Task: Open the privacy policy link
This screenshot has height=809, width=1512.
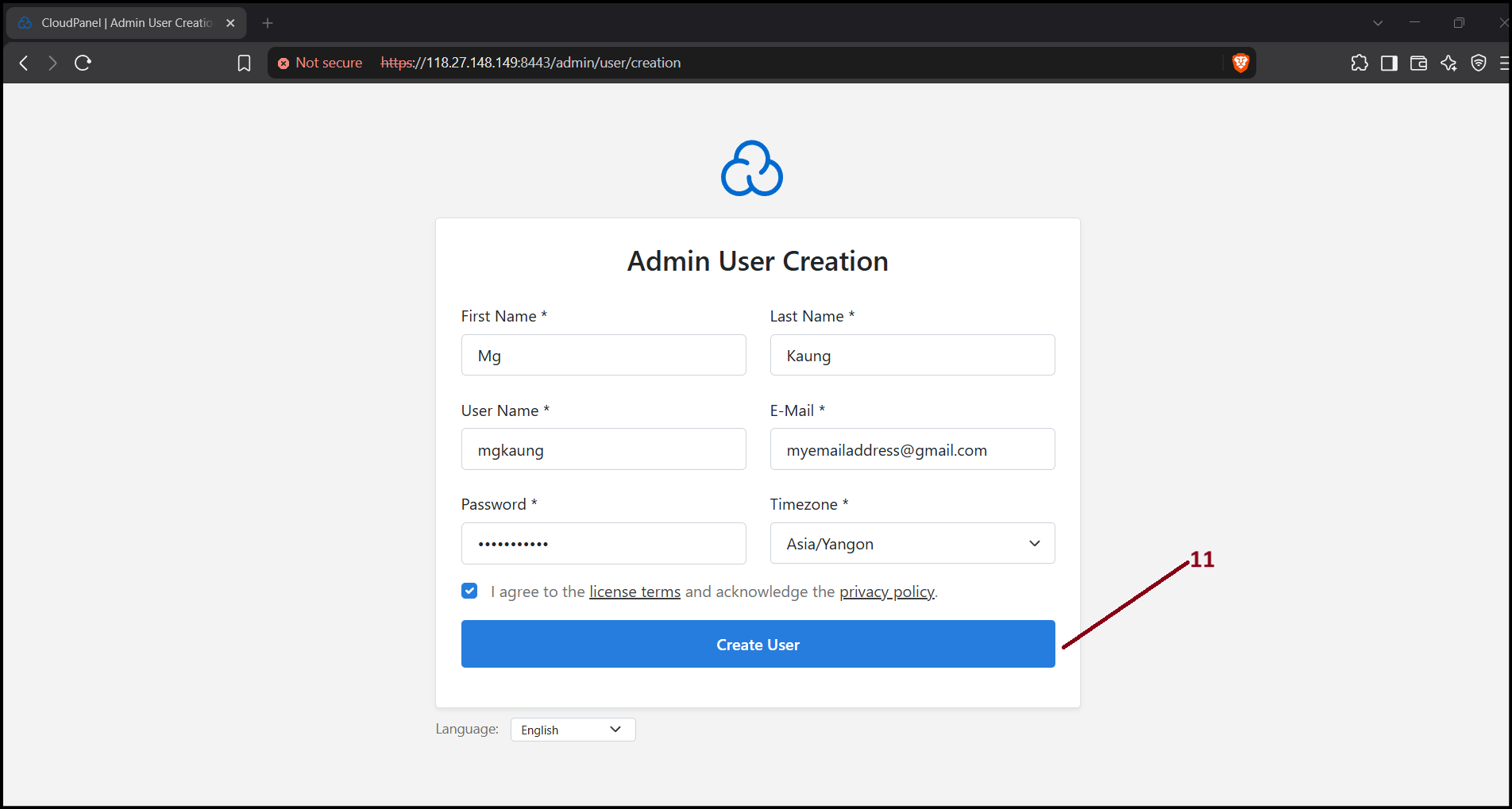Action: click(887, 591)
